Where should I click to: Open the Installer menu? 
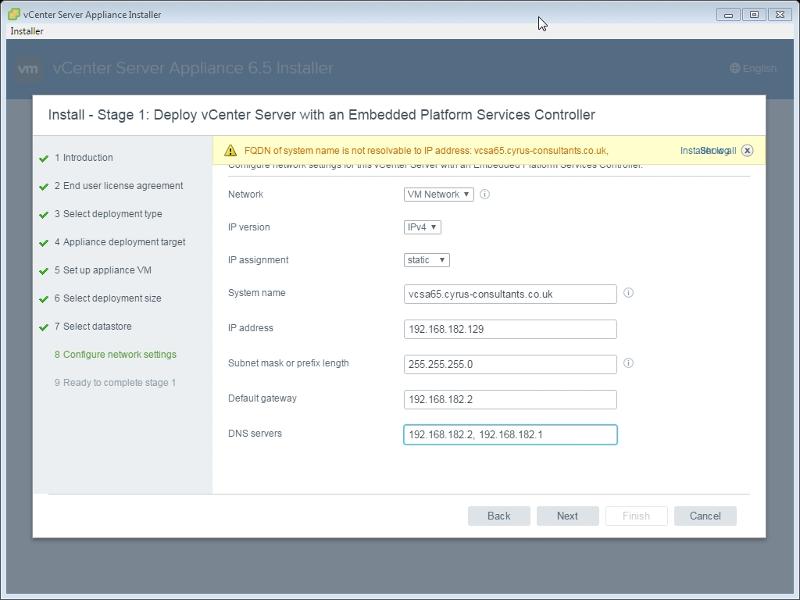click(27, 31)
